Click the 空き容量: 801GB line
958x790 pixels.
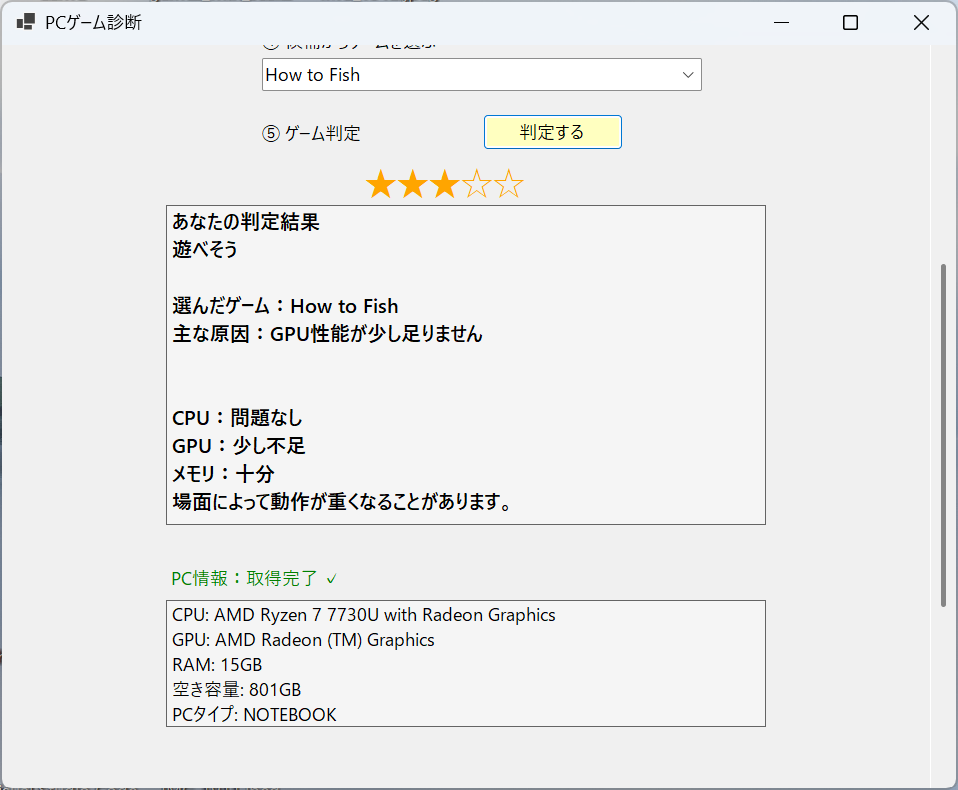tap(236, 690)
